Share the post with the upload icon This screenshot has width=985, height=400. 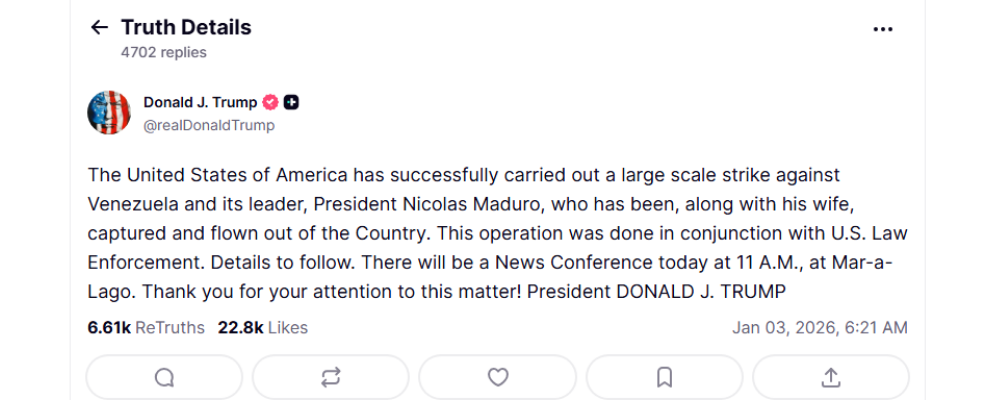click(x=830, y=377)
